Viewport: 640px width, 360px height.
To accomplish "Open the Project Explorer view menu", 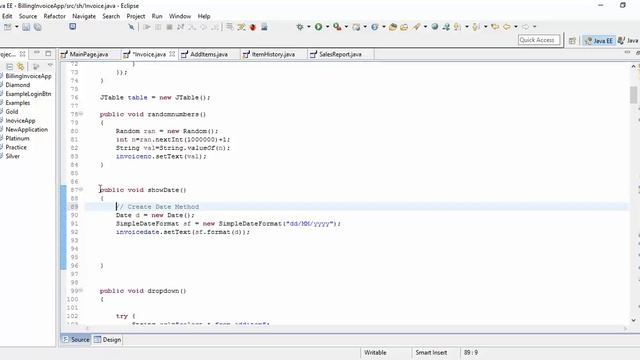I will coord(50,66).
